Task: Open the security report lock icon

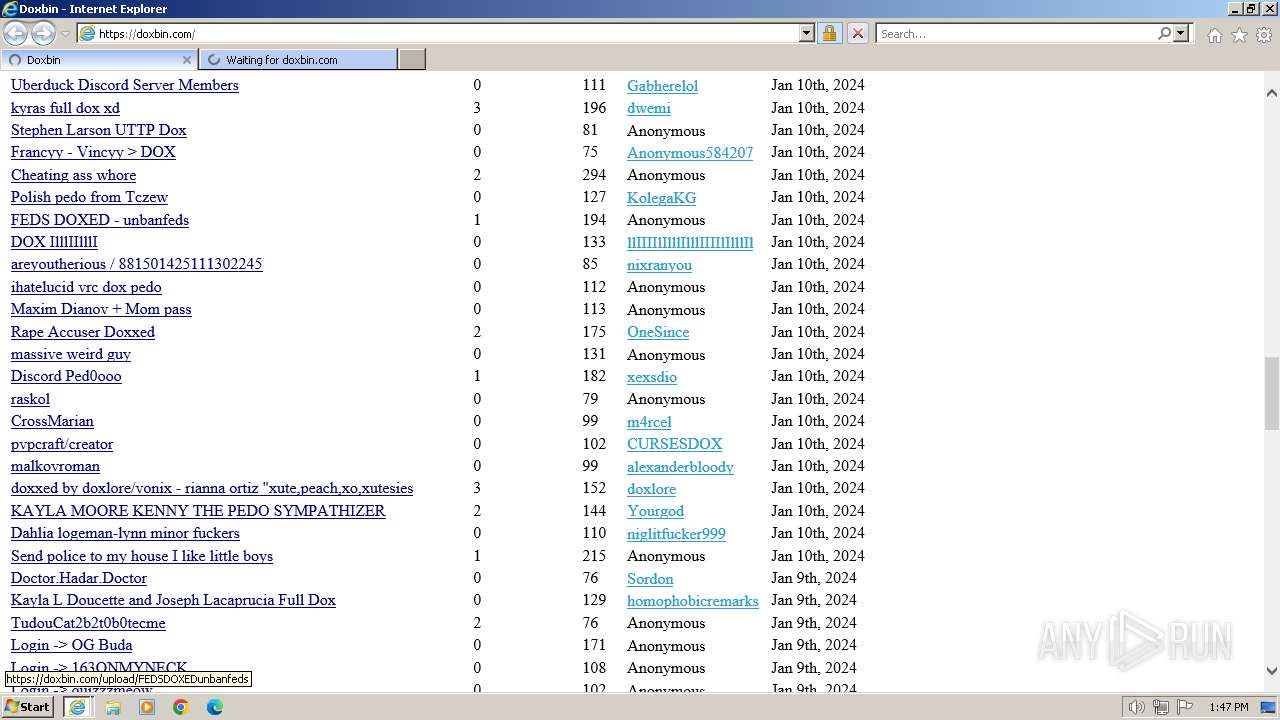Action: pyautogui.click(x=829, y=33)
